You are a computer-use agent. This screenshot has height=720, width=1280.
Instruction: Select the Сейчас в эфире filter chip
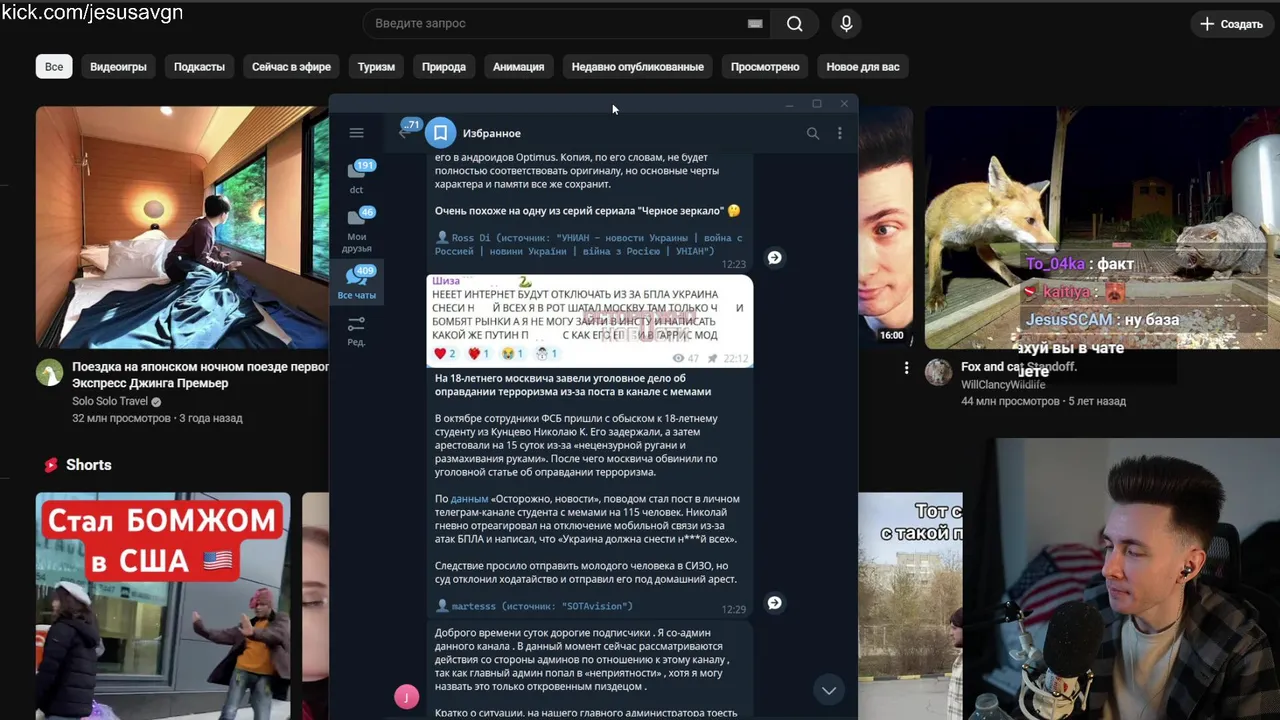coord(291,67)
